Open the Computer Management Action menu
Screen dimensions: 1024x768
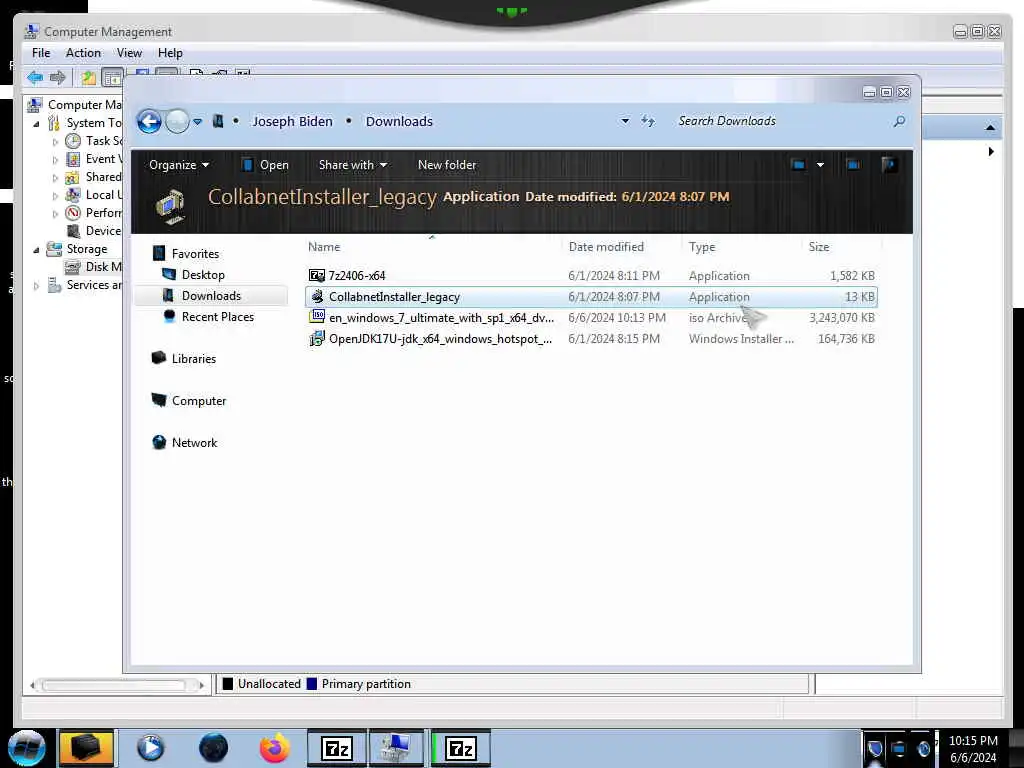83,53
